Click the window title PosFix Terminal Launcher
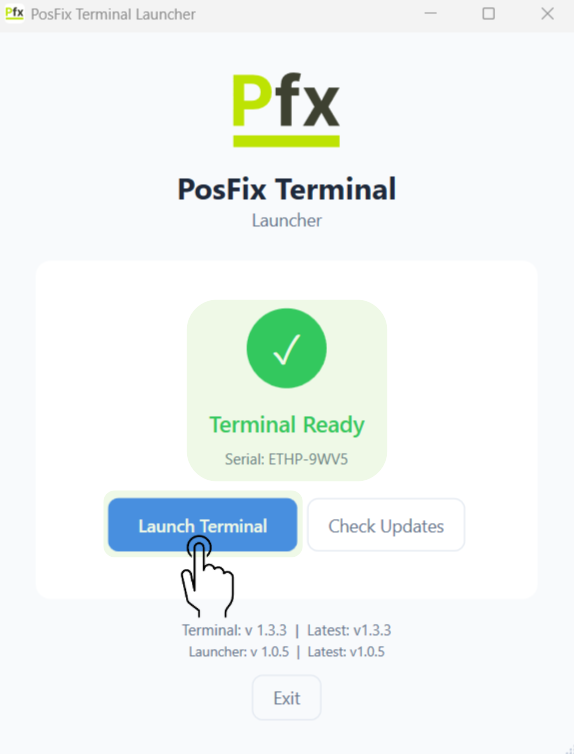Viewport: 574px width, 754px height. pyautogui.click(x=113, y=14)
